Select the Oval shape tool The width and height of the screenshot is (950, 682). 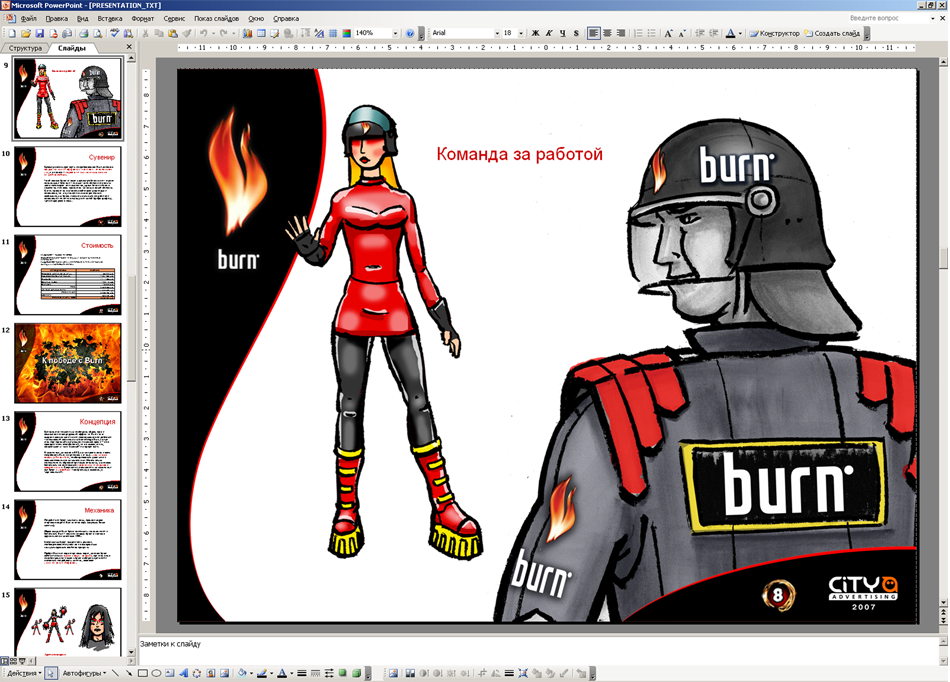(x=156, y=673)
